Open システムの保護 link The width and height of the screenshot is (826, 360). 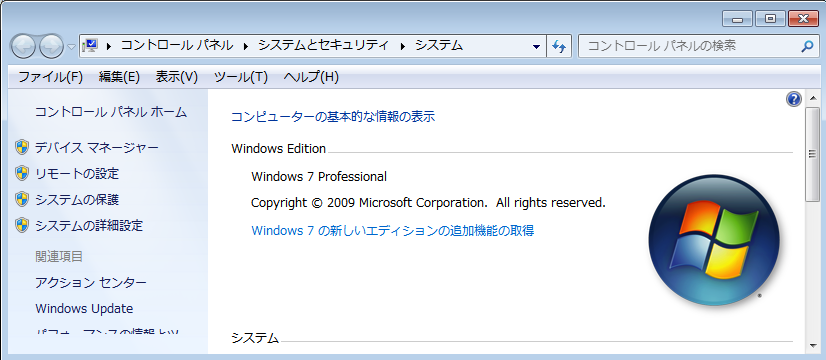77,200
